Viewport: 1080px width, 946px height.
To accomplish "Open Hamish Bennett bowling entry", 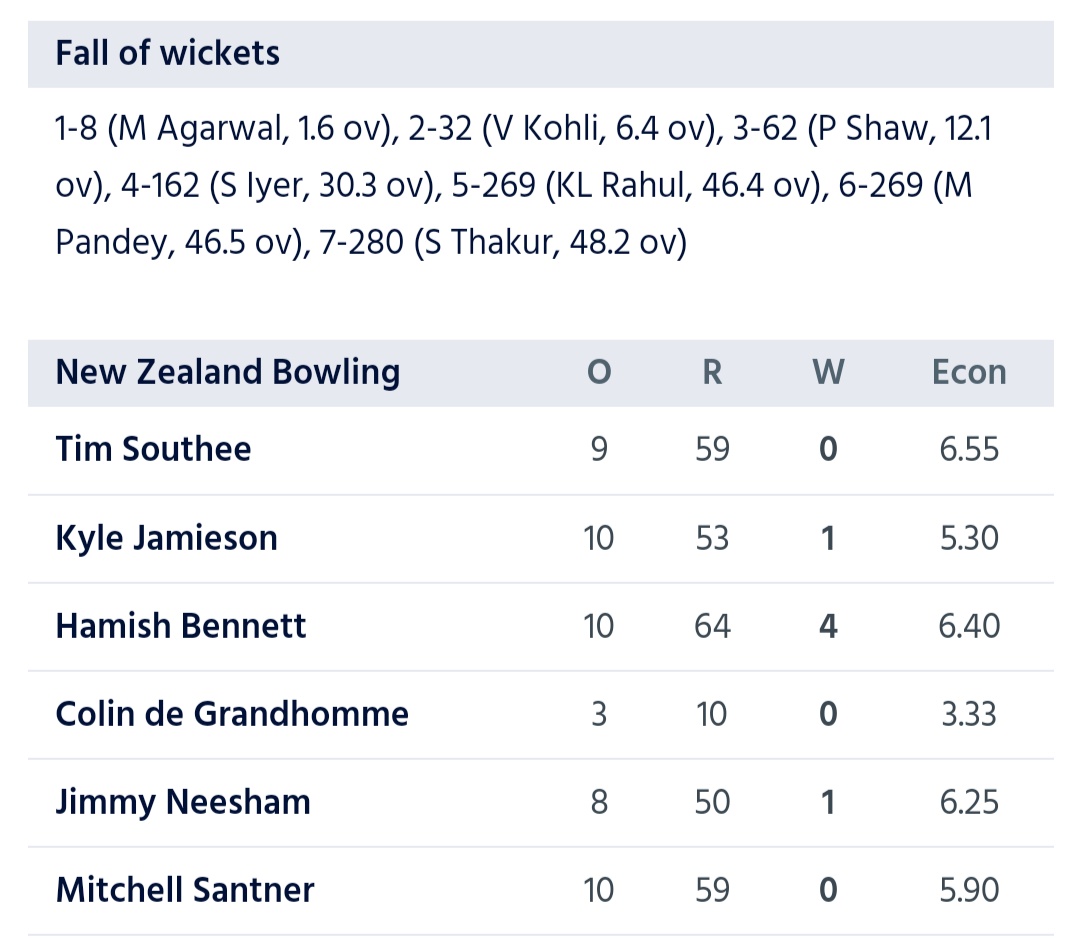I will pos(541,626).
